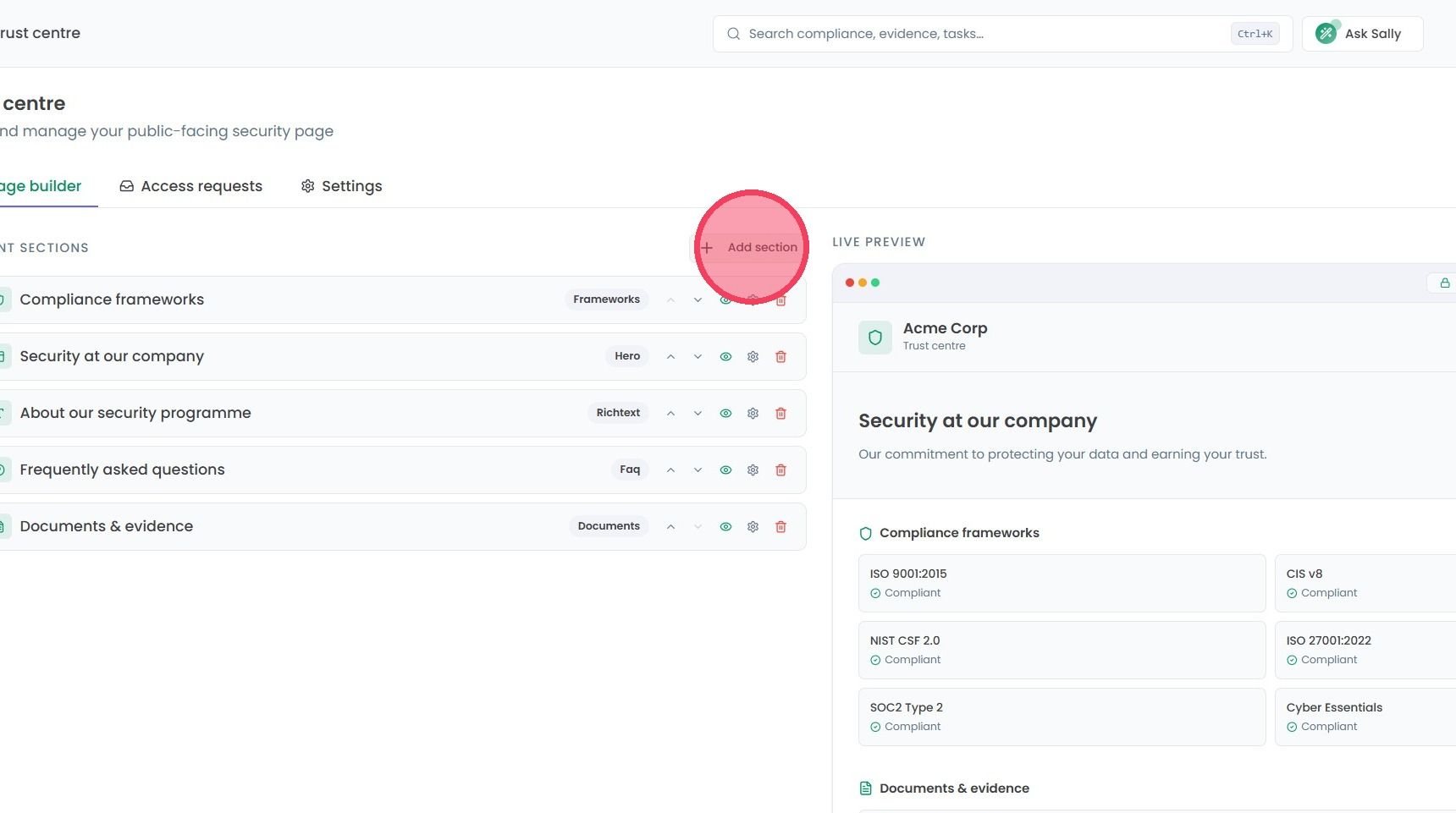Move About our security programme section down
Screen dimensions: 1456x813
(698, 414)
